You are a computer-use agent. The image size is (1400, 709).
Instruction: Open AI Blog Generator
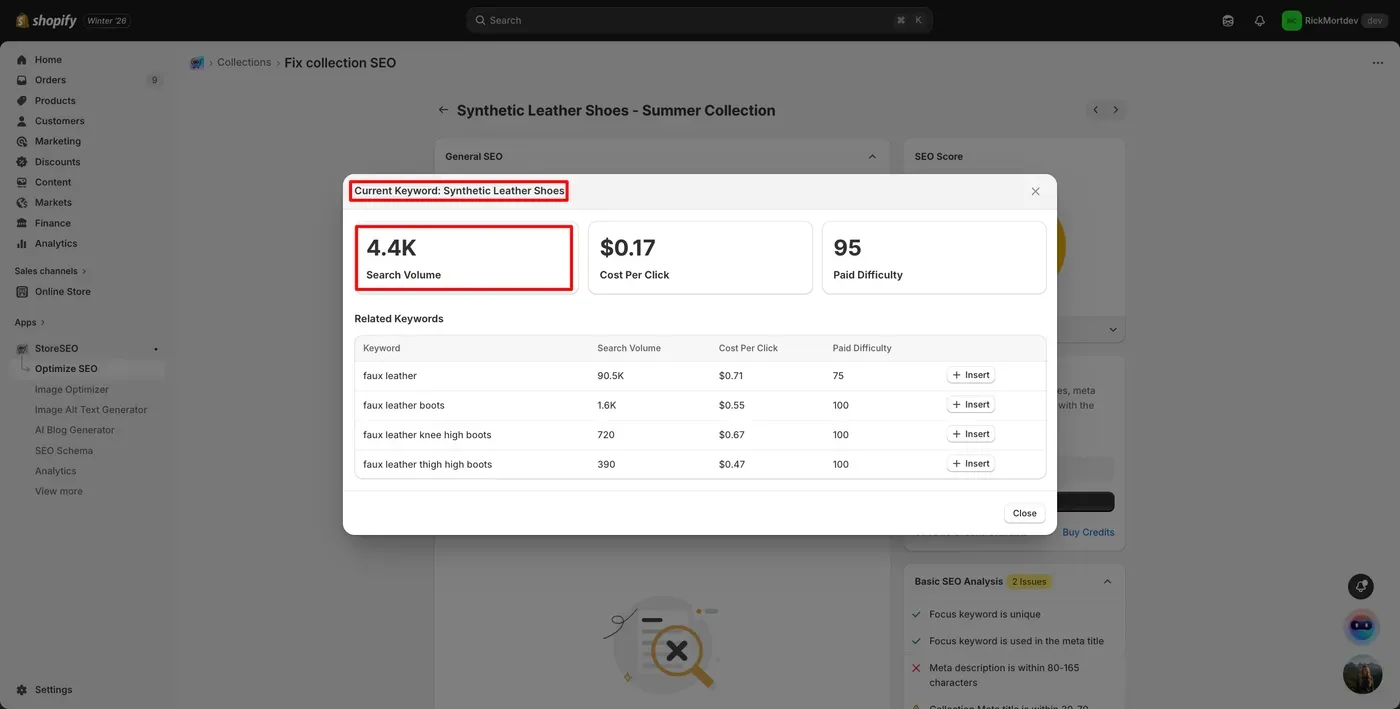click(x=75, y=430)
